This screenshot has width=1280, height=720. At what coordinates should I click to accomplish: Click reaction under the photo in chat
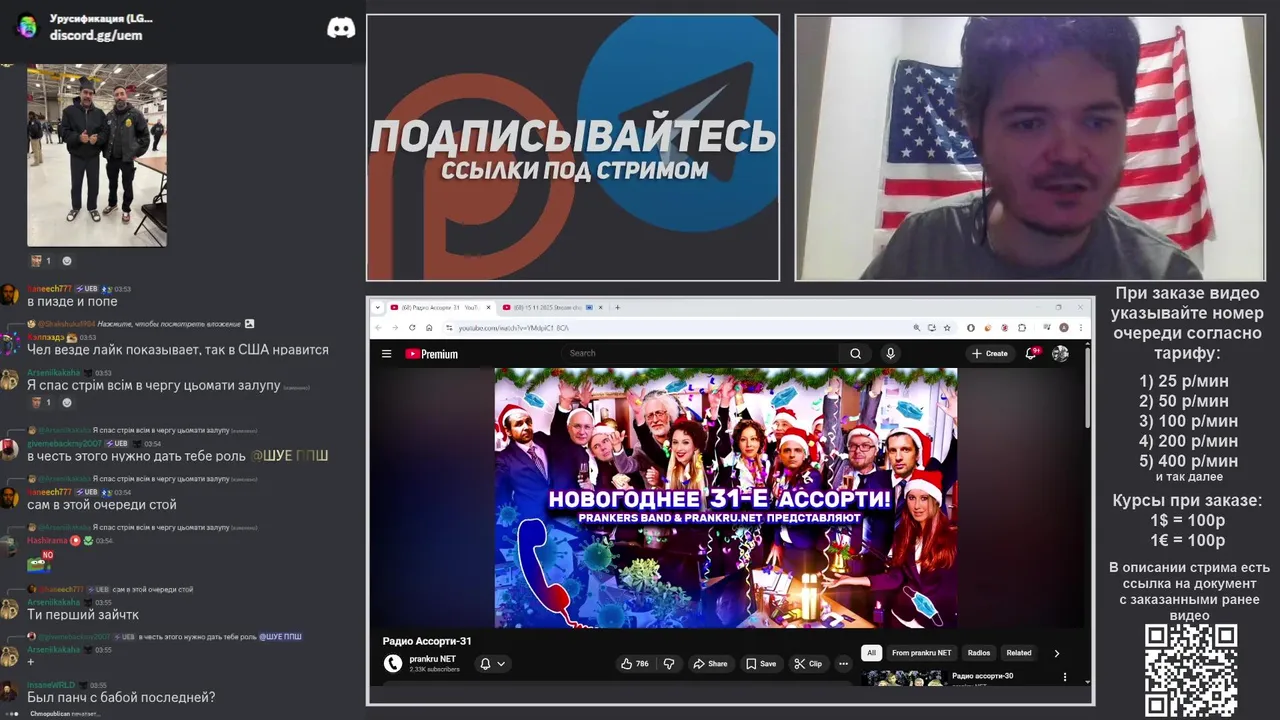(40, 261)
